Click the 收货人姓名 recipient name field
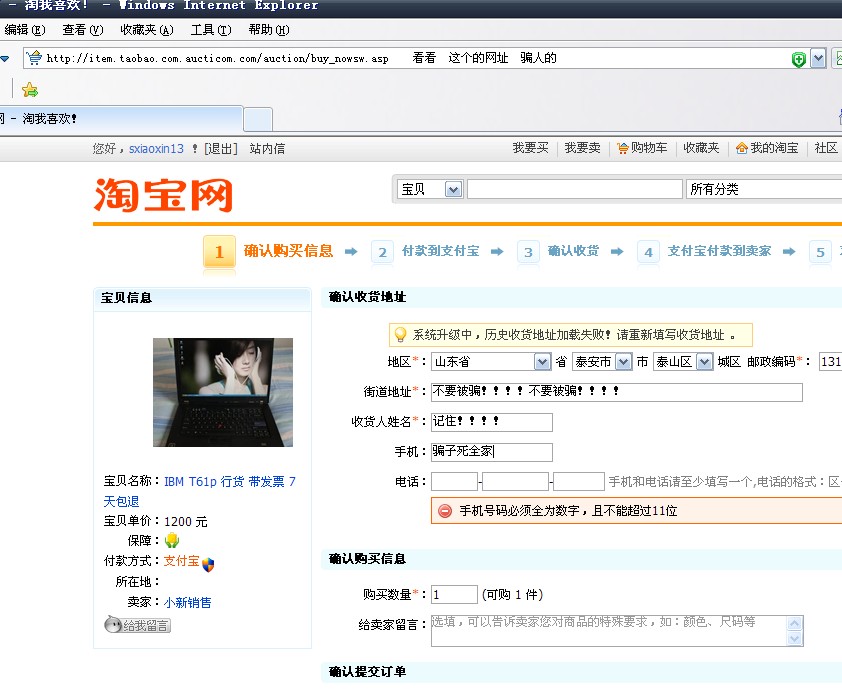This screenshot has width=842, height=697. pyautogui.click(x=492, y=422)
